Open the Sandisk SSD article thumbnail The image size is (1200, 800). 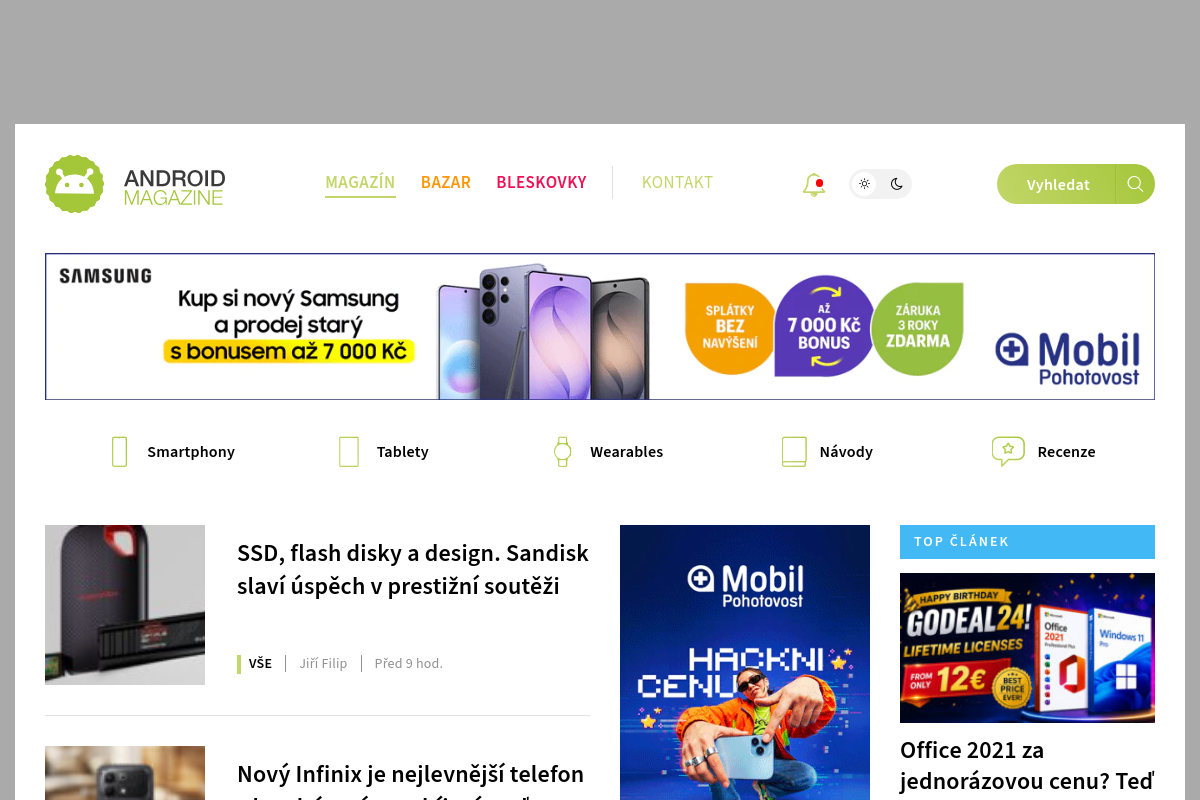pyautogui.click(x=125, y=605)
